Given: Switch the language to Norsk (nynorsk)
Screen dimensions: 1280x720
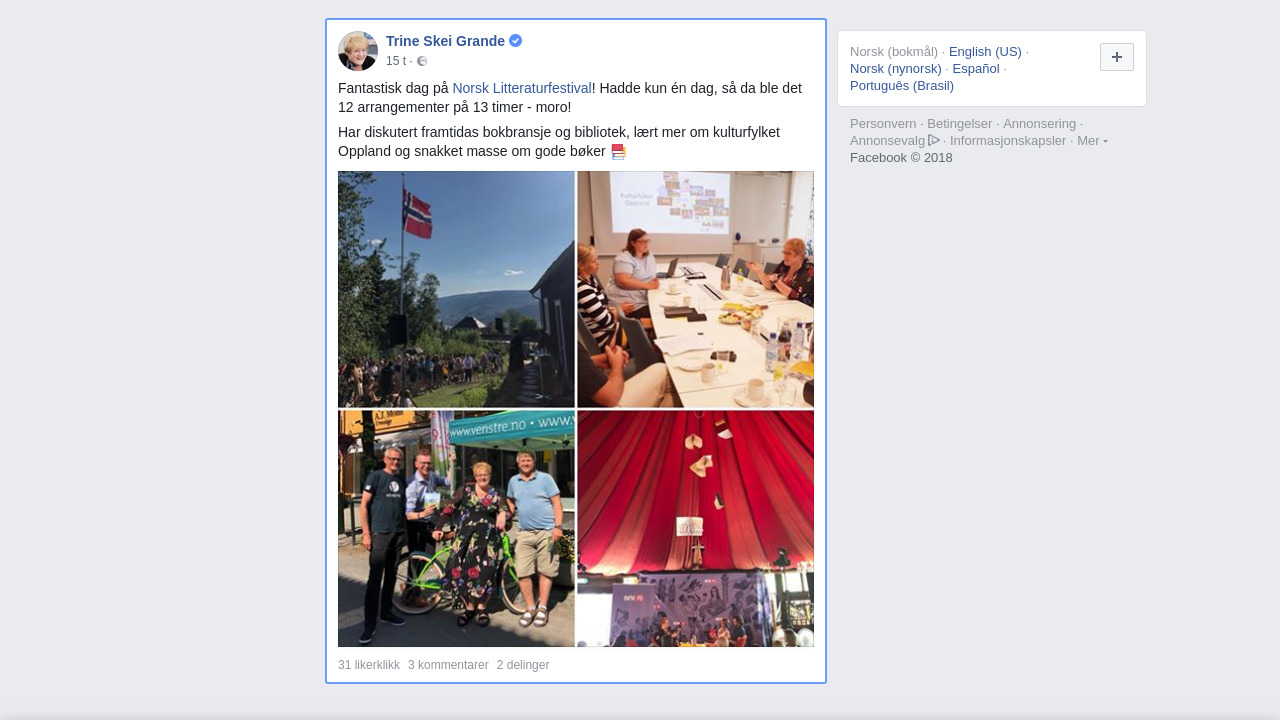Looking at the screenshot, I should pos(896,69).
